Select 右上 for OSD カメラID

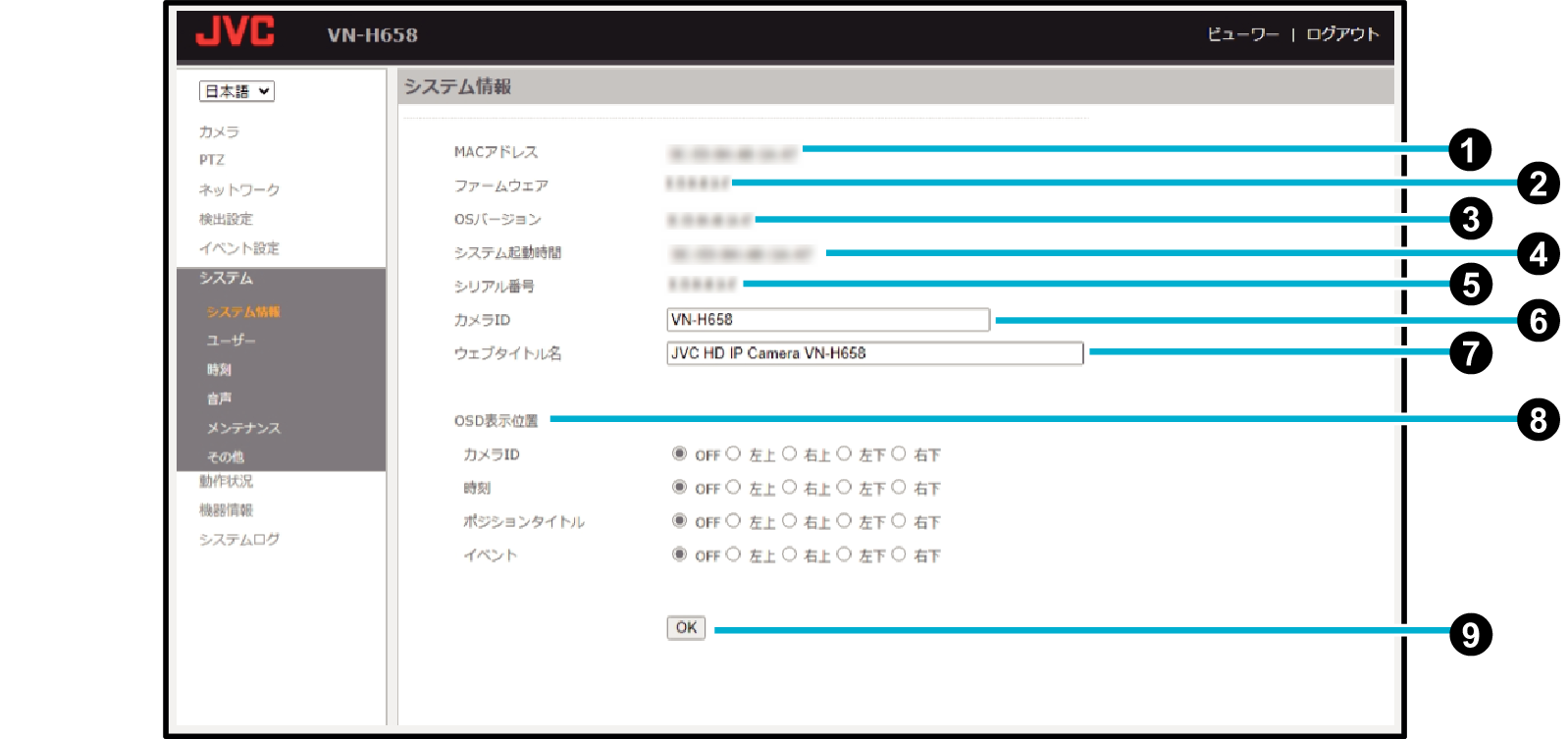pyautogui.click(x=789, y=453)
